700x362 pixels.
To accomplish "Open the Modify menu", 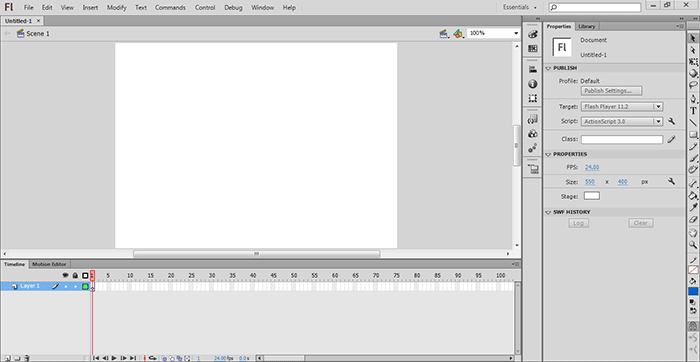I will (117, 8).
